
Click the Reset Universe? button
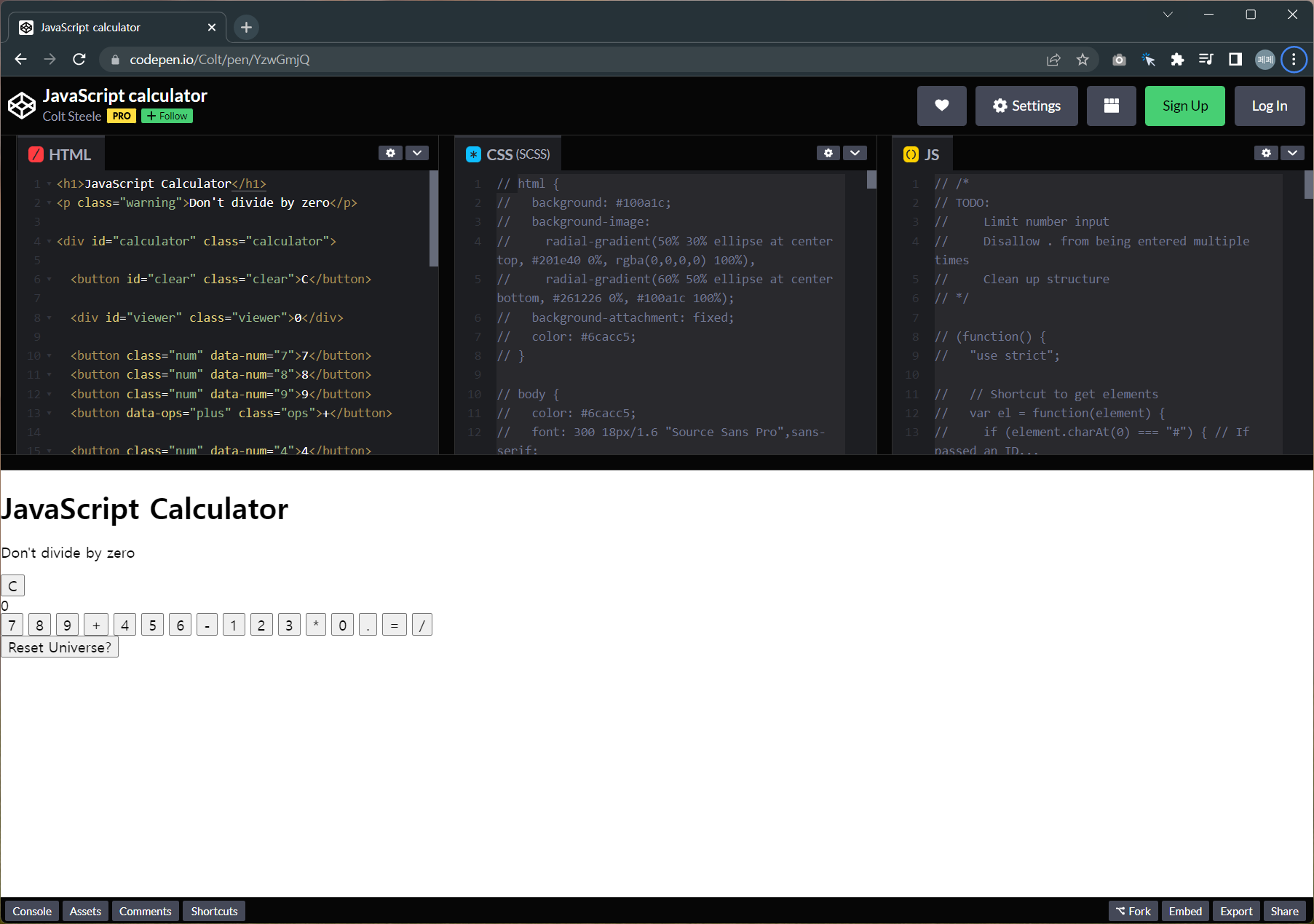coord(60,647)
